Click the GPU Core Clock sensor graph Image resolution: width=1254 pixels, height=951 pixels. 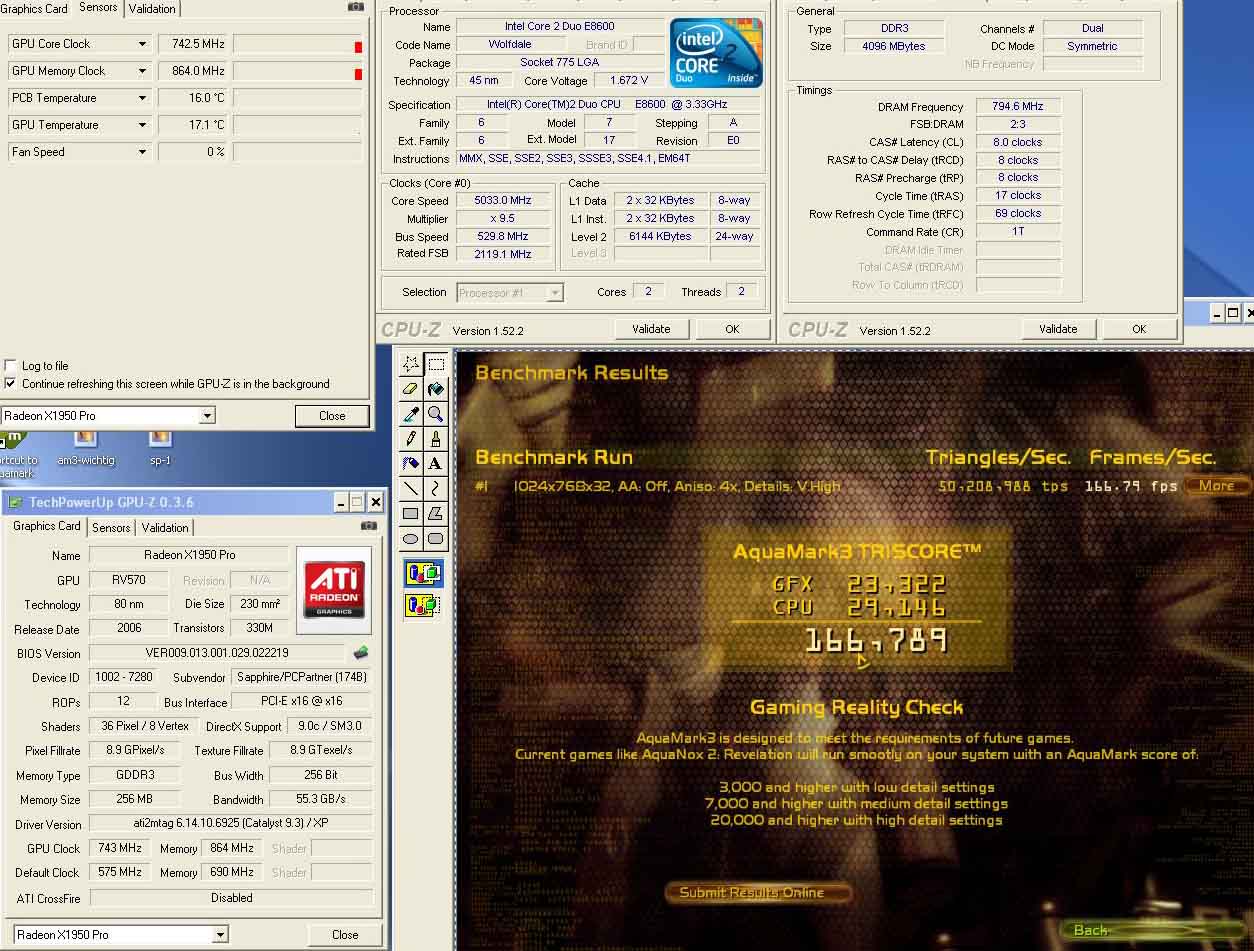(x=298, y=44)
